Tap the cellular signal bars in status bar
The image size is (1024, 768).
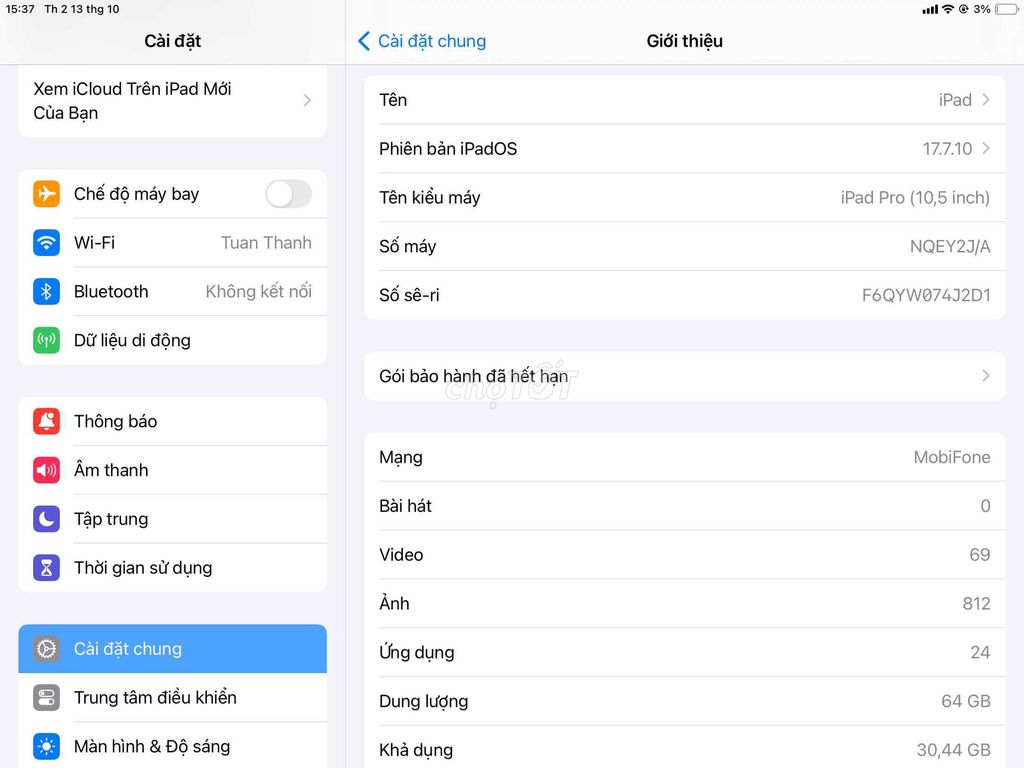coord(930,9)
